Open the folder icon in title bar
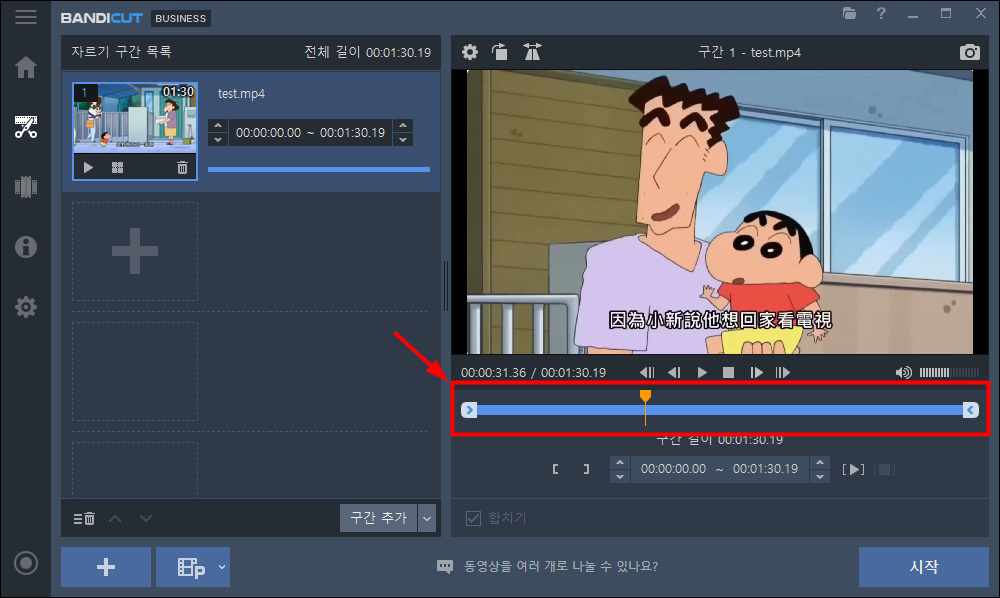 [849, 13]
